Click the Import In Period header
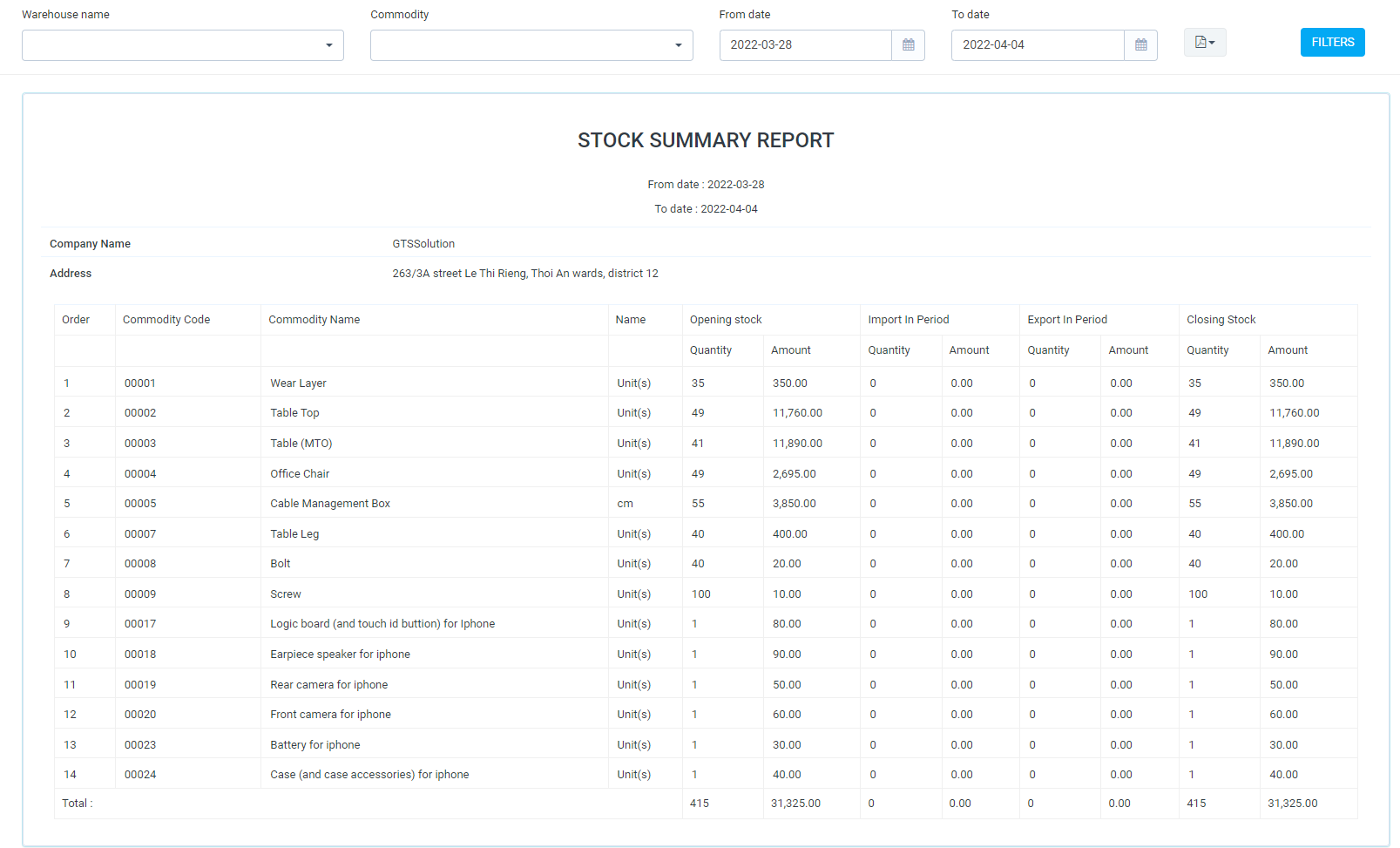The image size is (1400, 848). coord(908,320)
